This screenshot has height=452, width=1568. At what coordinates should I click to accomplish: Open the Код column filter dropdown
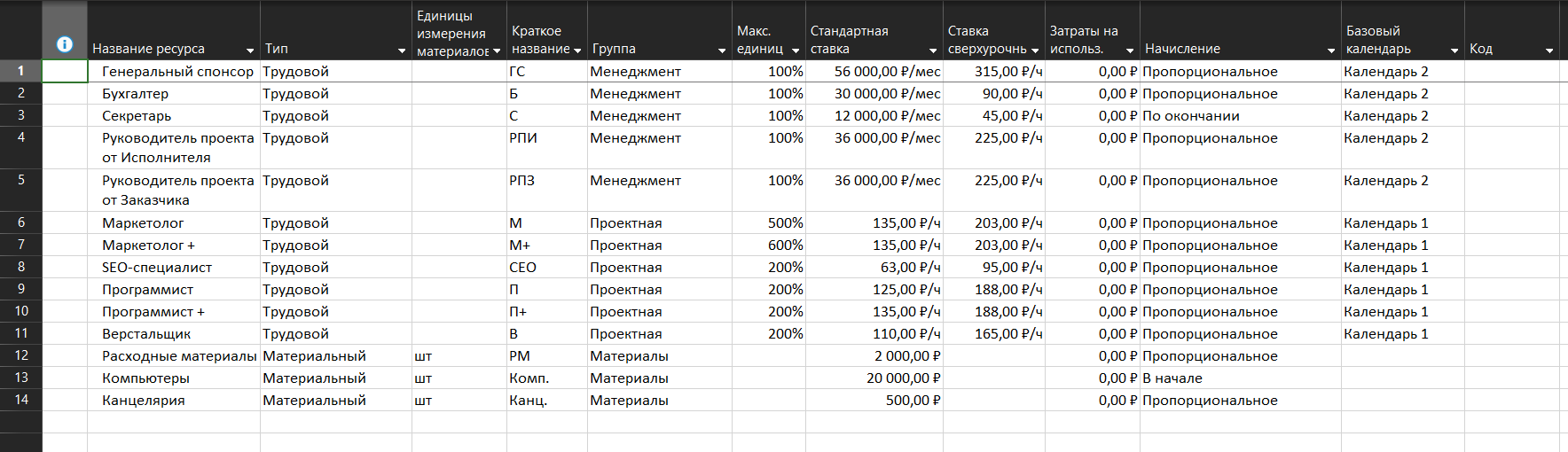pos(1549,51)
